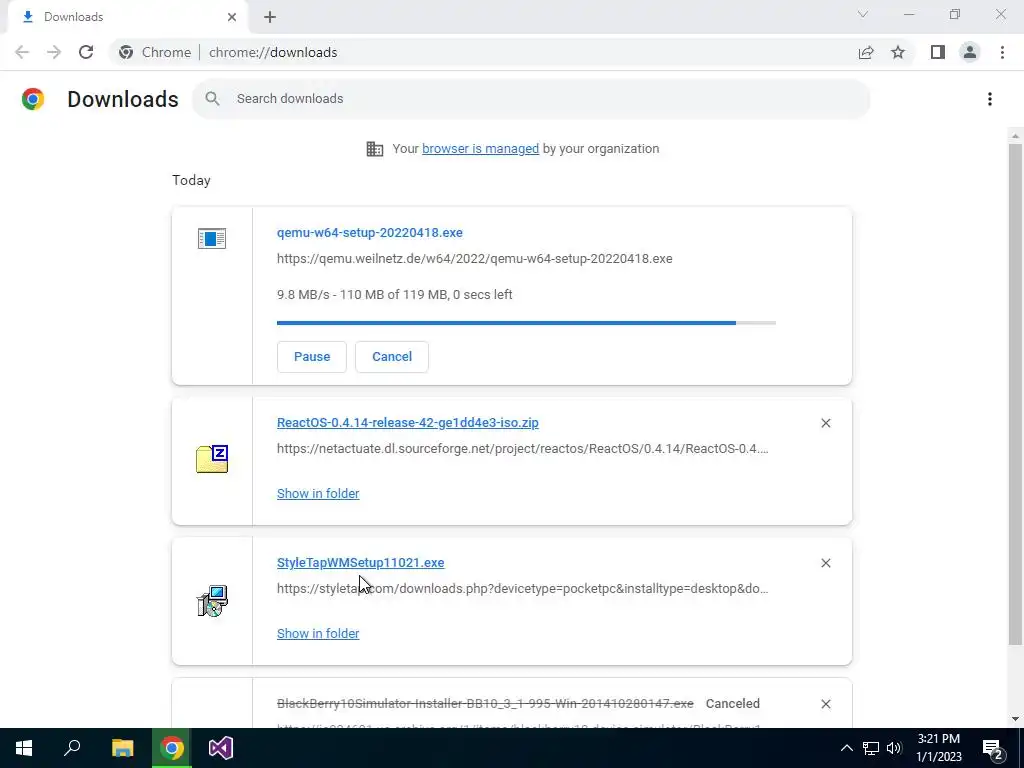Click the browser forward arrow
1024x768 pixels.
[x=54, y=52]
